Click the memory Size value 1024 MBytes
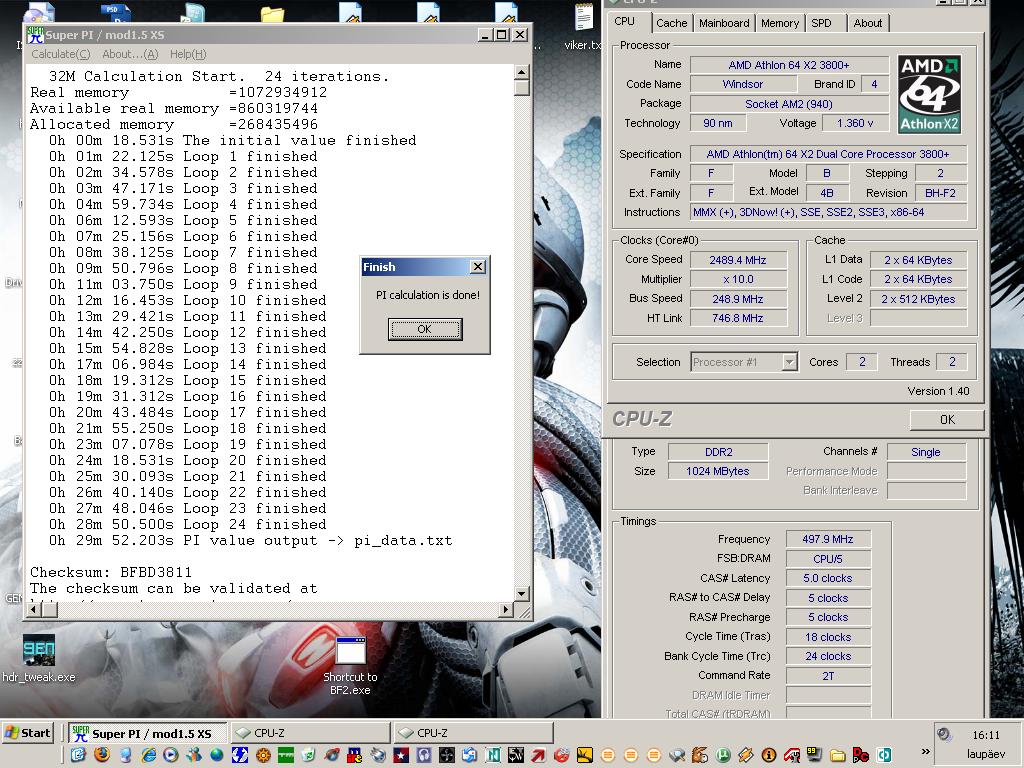 tap(717, 471)
